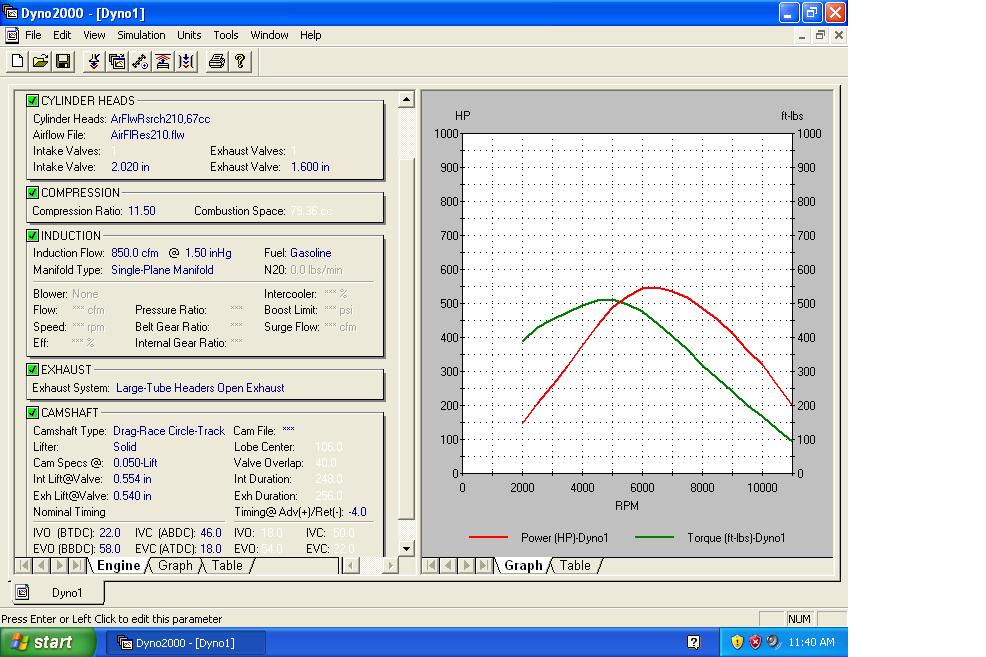The height and width of the screenshot is (657, 986).
Task: Click the stacked graph windows toolbar icon
Action: tap(117, 61)
